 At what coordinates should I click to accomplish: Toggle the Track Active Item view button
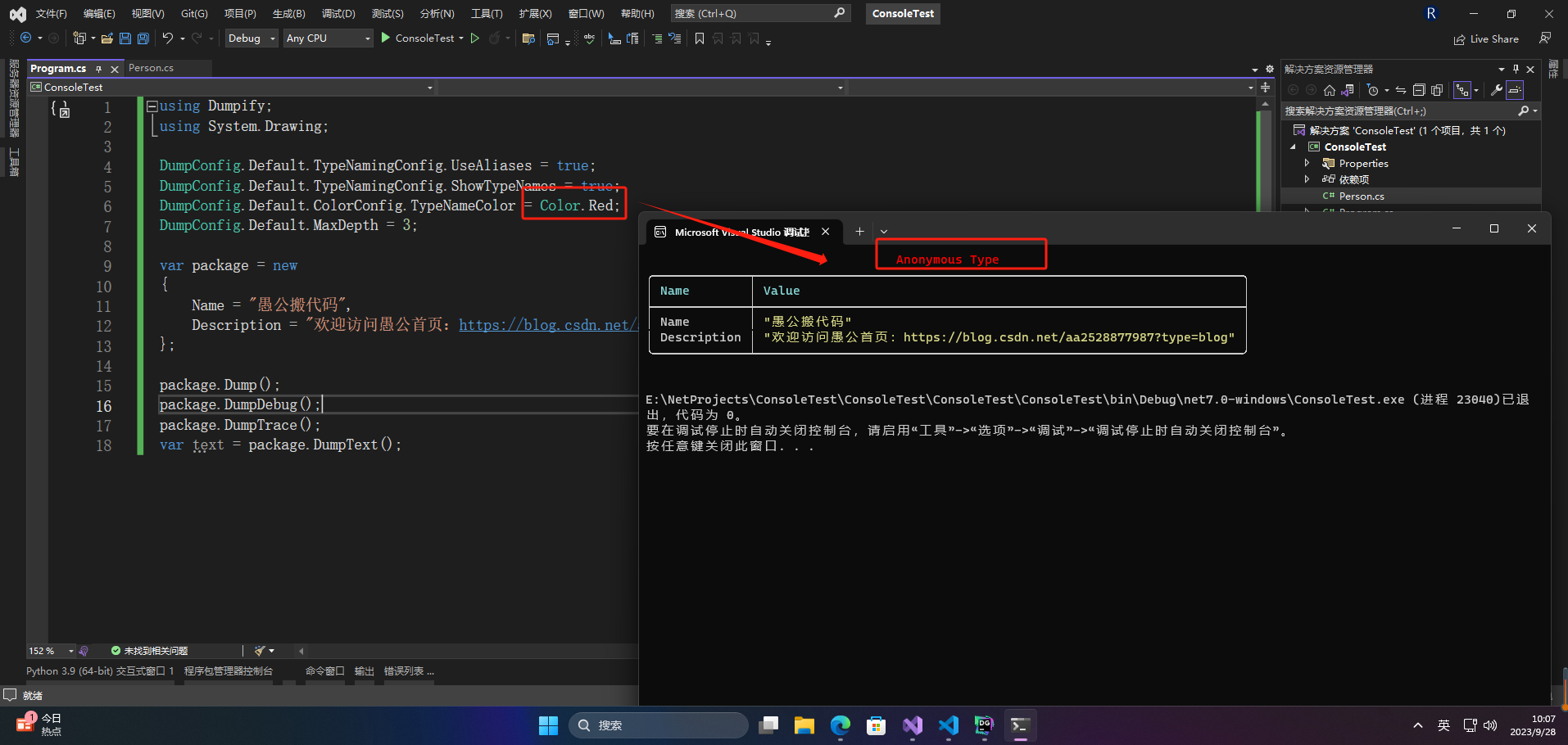(1462, 90)
